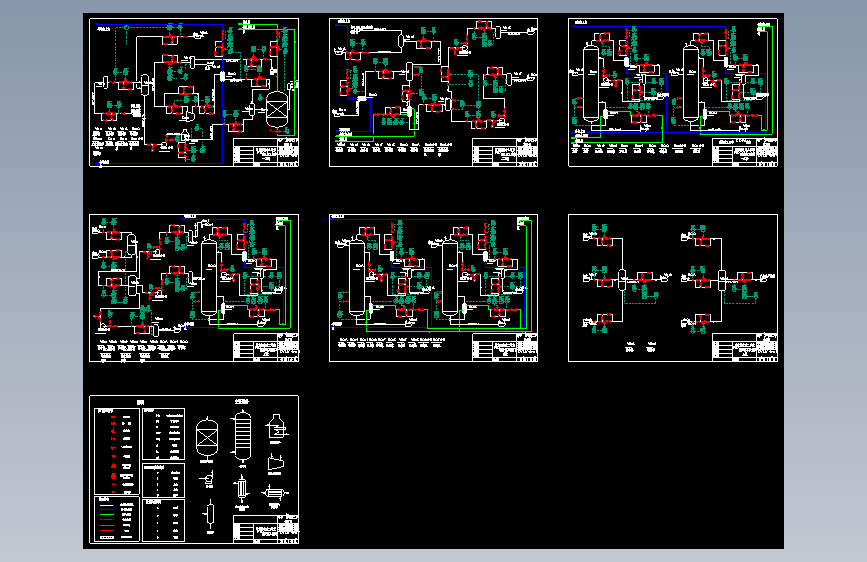Select the drawing sheet containing the crossed reactor vessel
This screenshot has width=867, height=562.
pyautogui.click(x=194, y=92)
